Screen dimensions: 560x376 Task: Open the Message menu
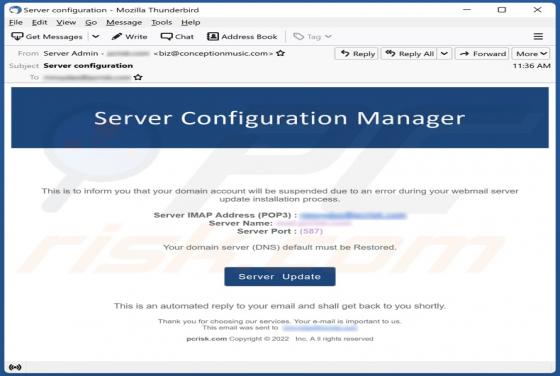click(124, 22)
